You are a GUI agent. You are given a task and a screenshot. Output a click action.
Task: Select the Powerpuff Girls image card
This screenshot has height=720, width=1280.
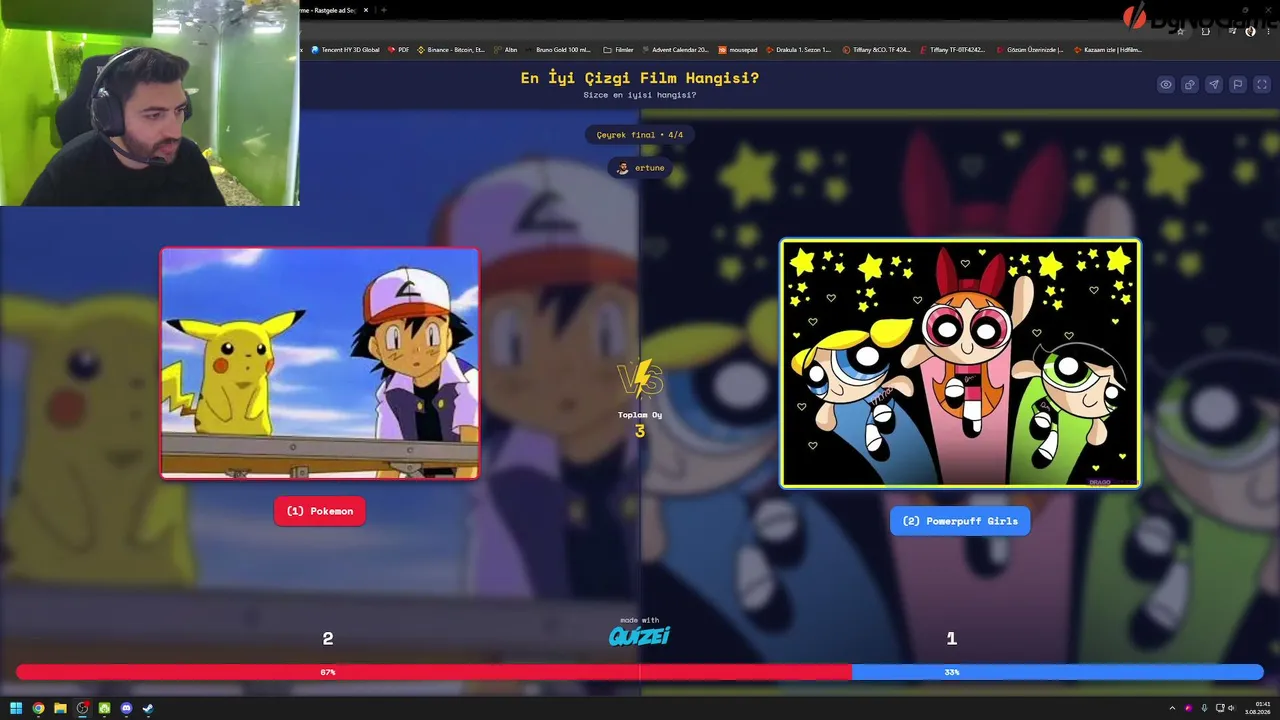tap(960, 363)
